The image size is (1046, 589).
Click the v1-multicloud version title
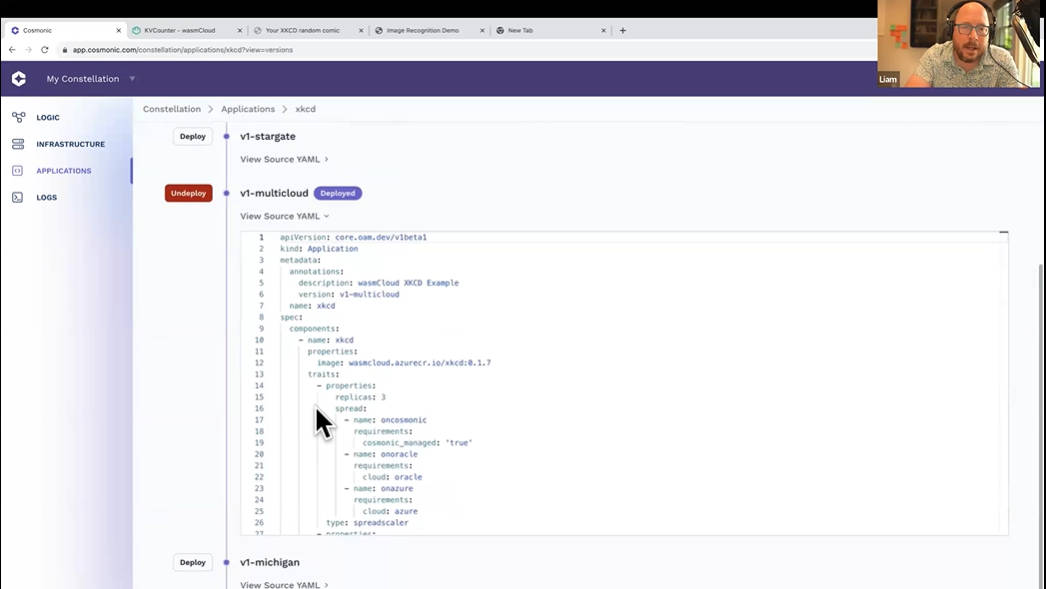click(x=274, y=193)
